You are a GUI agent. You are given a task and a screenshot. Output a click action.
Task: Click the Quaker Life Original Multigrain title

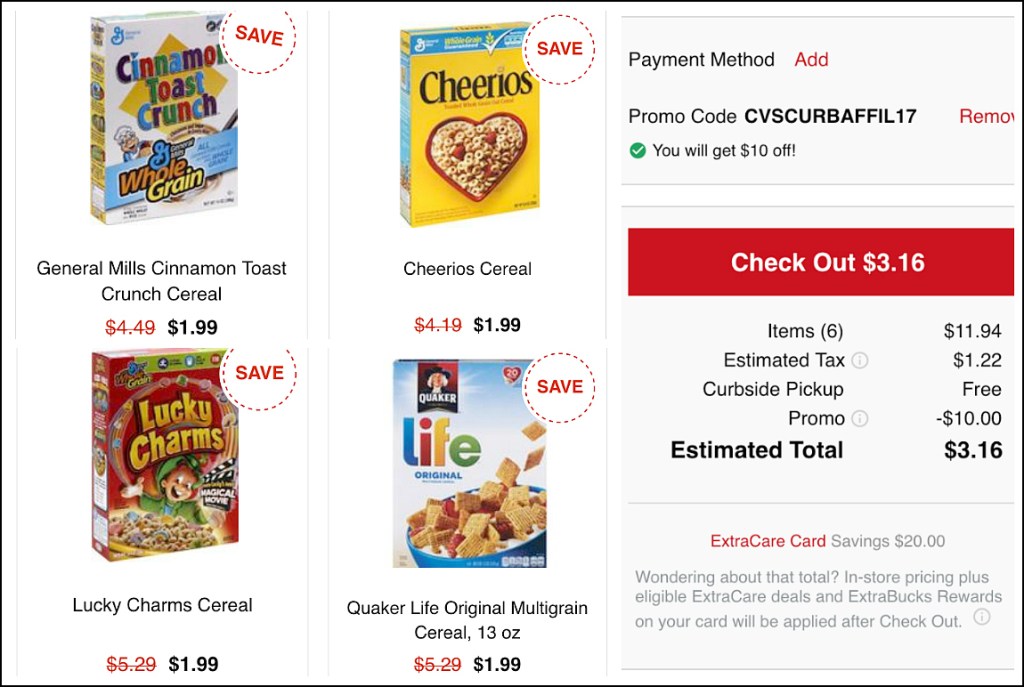click(x=467, y=620)
